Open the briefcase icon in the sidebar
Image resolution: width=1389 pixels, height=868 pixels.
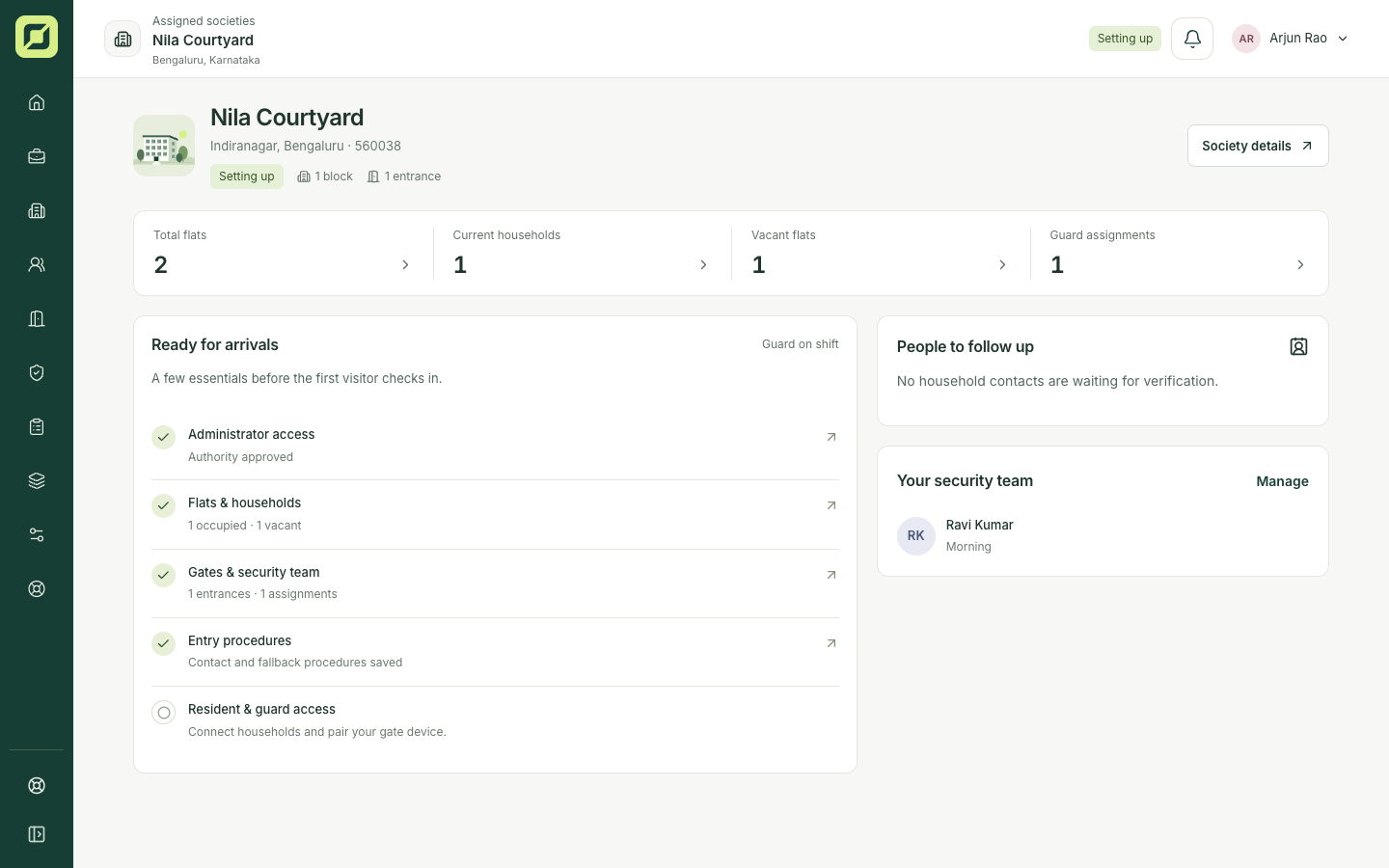37,156
